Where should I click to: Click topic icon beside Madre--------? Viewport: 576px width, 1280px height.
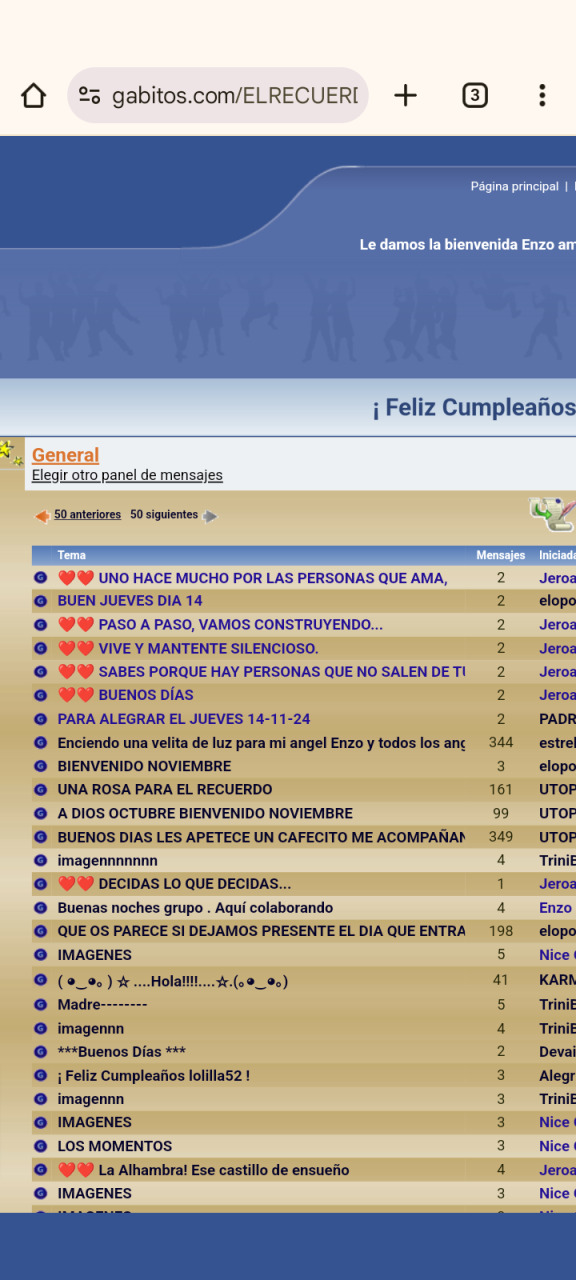[x=40, y=1005]
